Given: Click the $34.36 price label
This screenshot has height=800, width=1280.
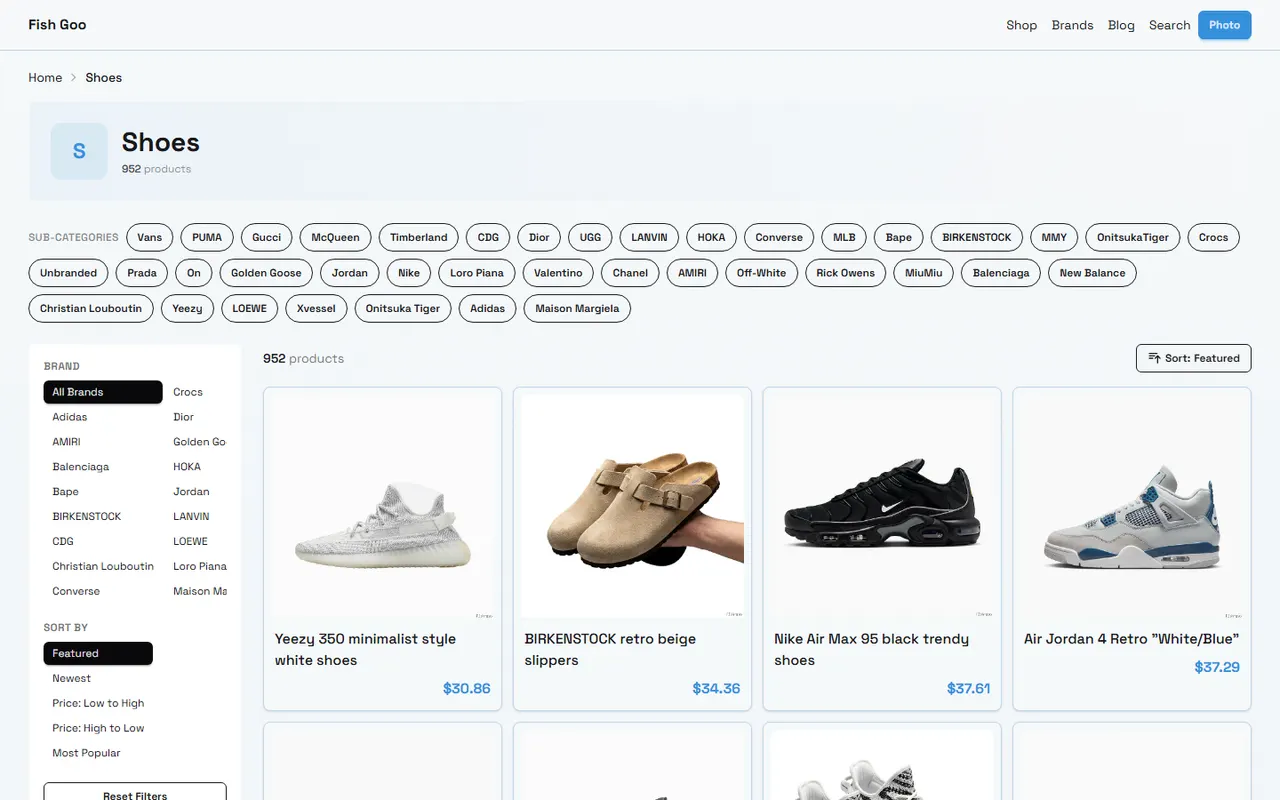Looking at the screenshot, I should pos(716,688).
